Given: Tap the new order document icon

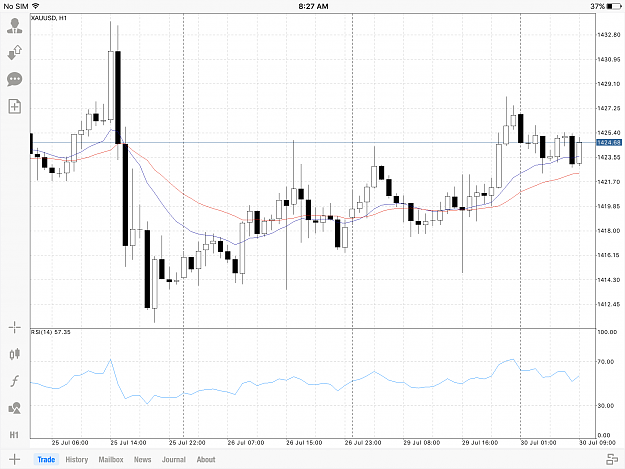Looking at the screenshot, I should (x=15, y=106).
